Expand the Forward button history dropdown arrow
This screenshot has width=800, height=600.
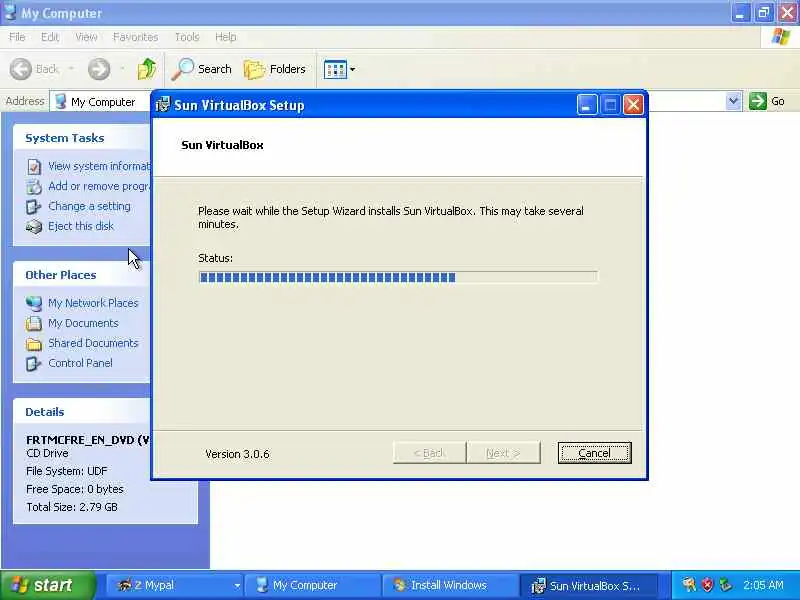tap(122, 69)
